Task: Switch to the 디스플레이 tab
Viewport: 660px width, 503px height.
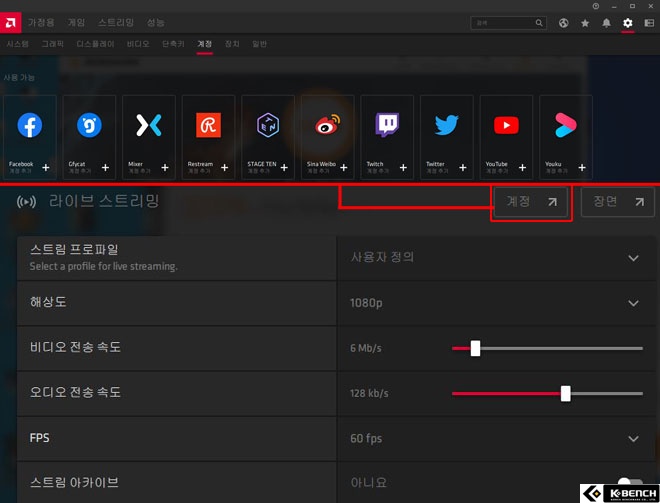Action: 95,44
